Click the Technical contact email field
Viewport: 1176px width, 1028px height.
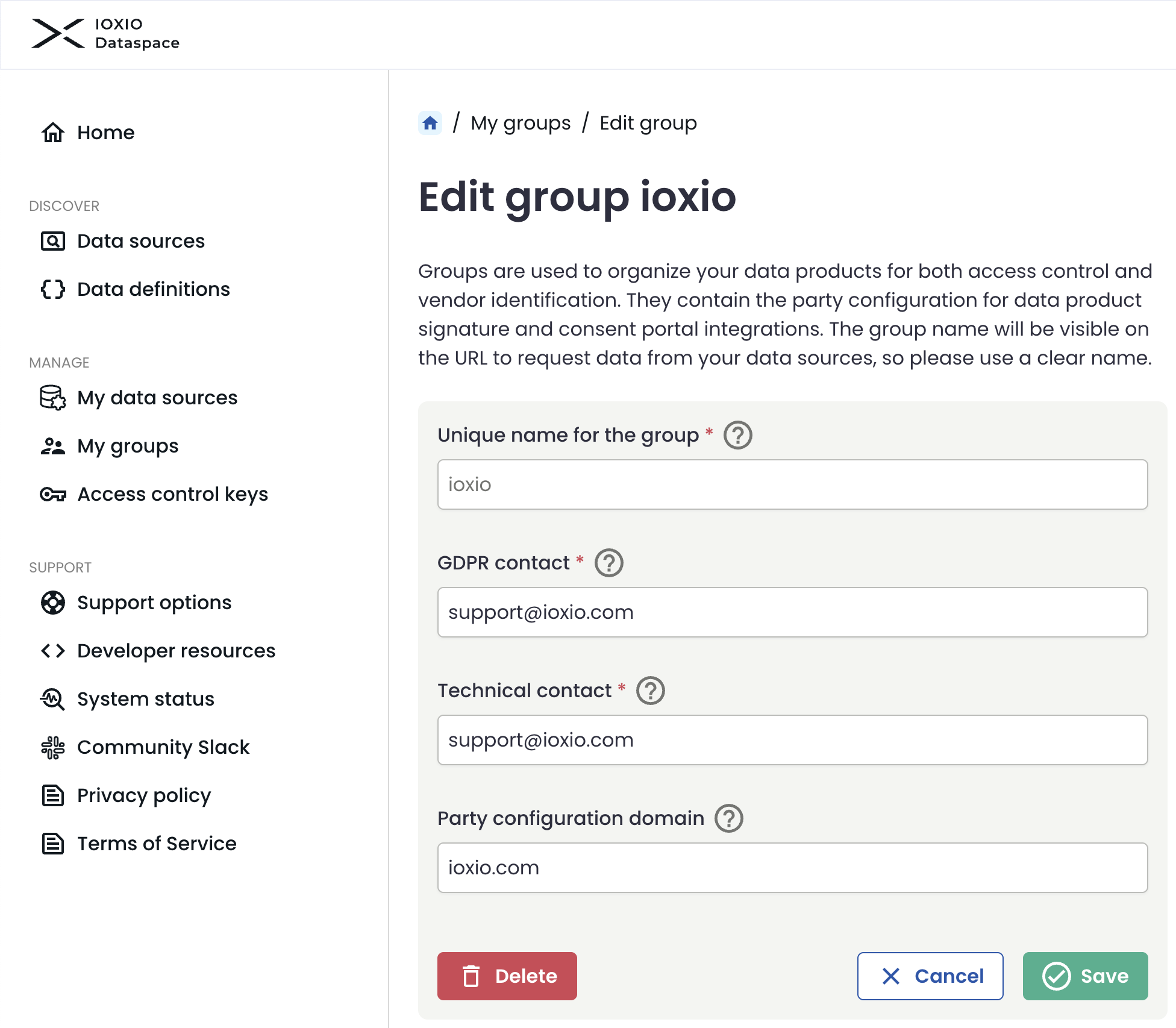(x=792, y=740)
